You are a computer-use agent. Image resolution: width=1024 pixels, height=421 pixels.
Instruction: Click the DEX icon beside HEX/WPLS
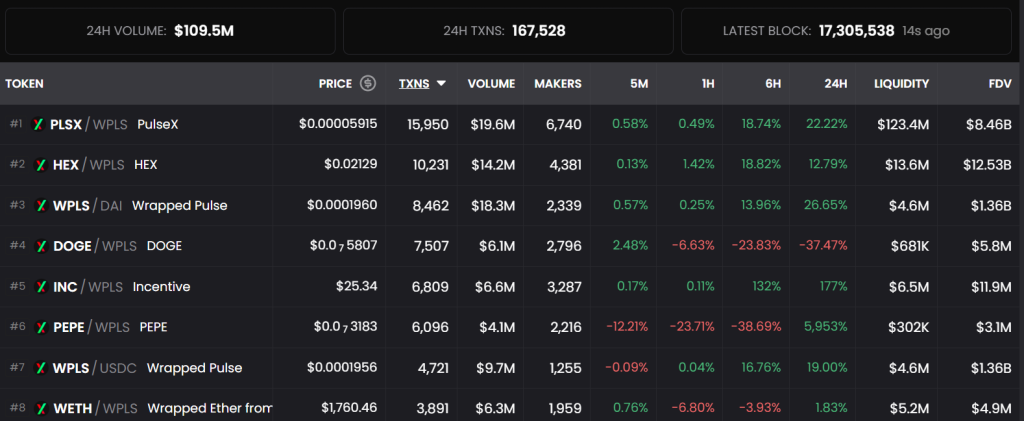(x=41, y=165)
